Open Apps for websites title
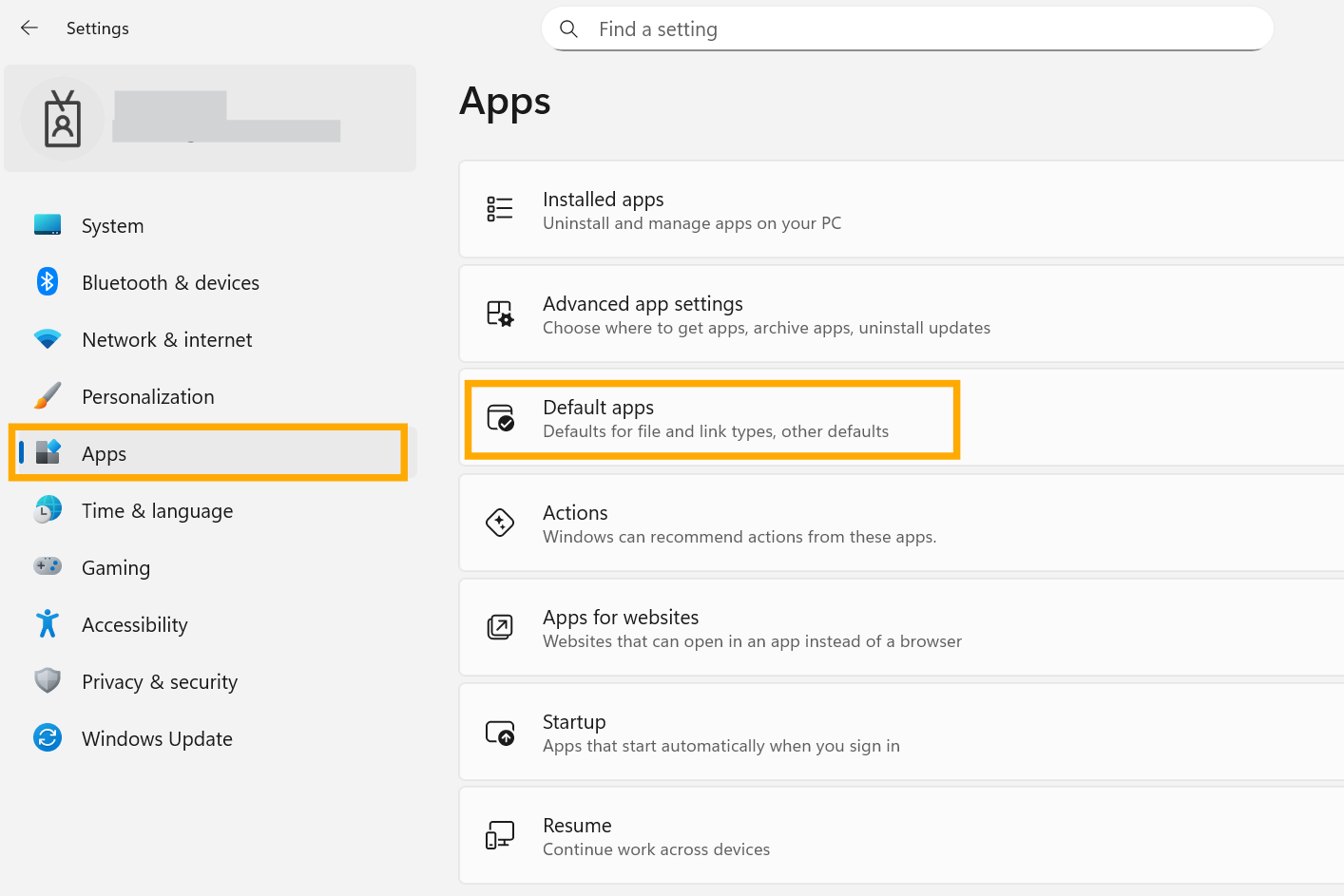This screenshot has width=1344, height=896. [x=621, y=618]
